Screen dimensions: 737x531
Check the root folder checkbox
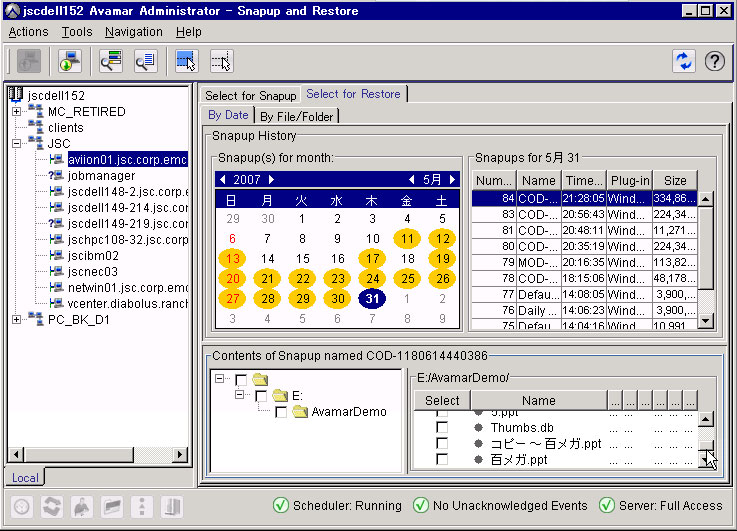(x=241, y=380)
